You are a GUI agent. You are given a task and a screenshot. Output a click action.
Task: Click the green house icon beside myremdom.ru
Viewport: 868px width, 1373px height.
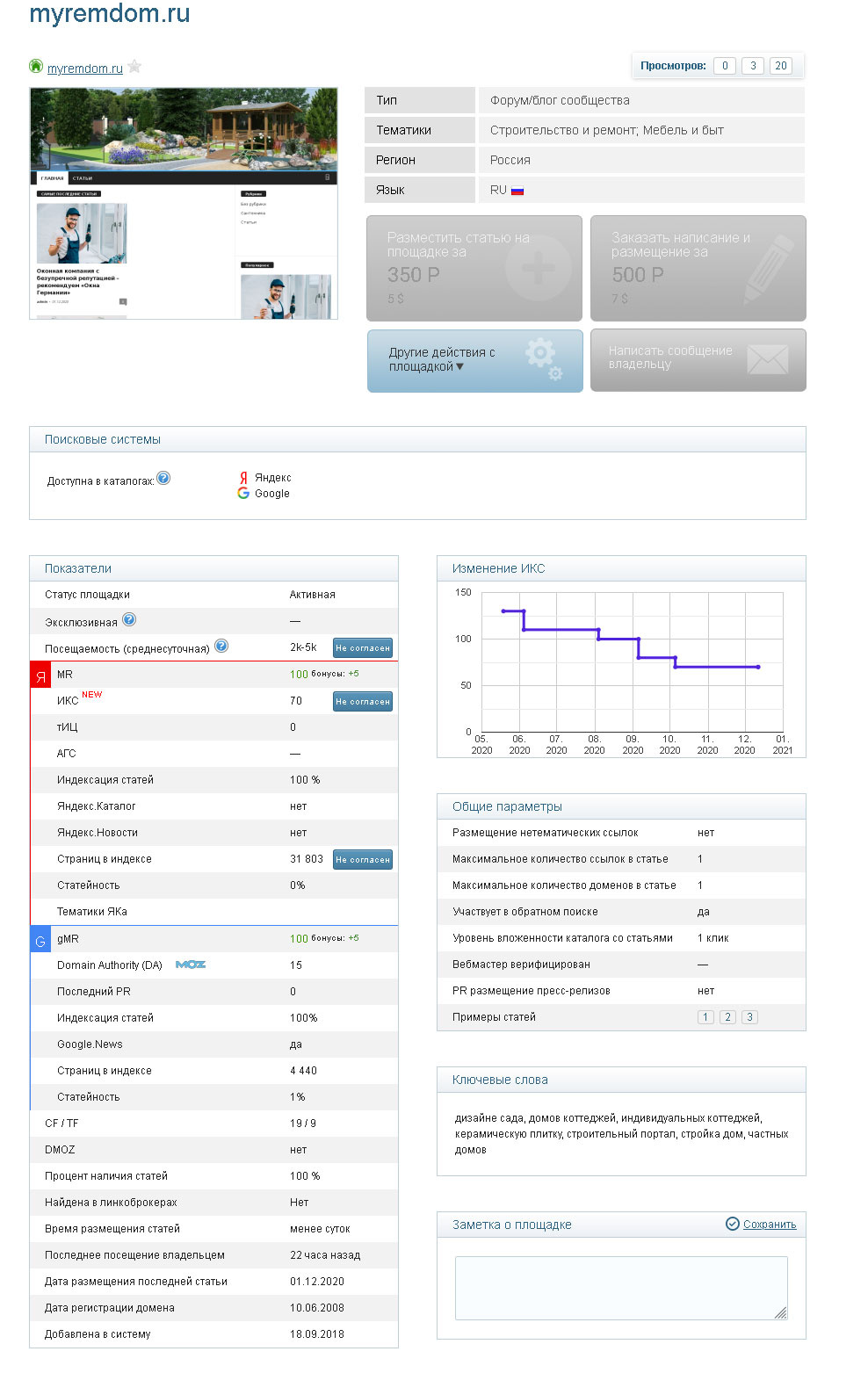pos(36,66)
